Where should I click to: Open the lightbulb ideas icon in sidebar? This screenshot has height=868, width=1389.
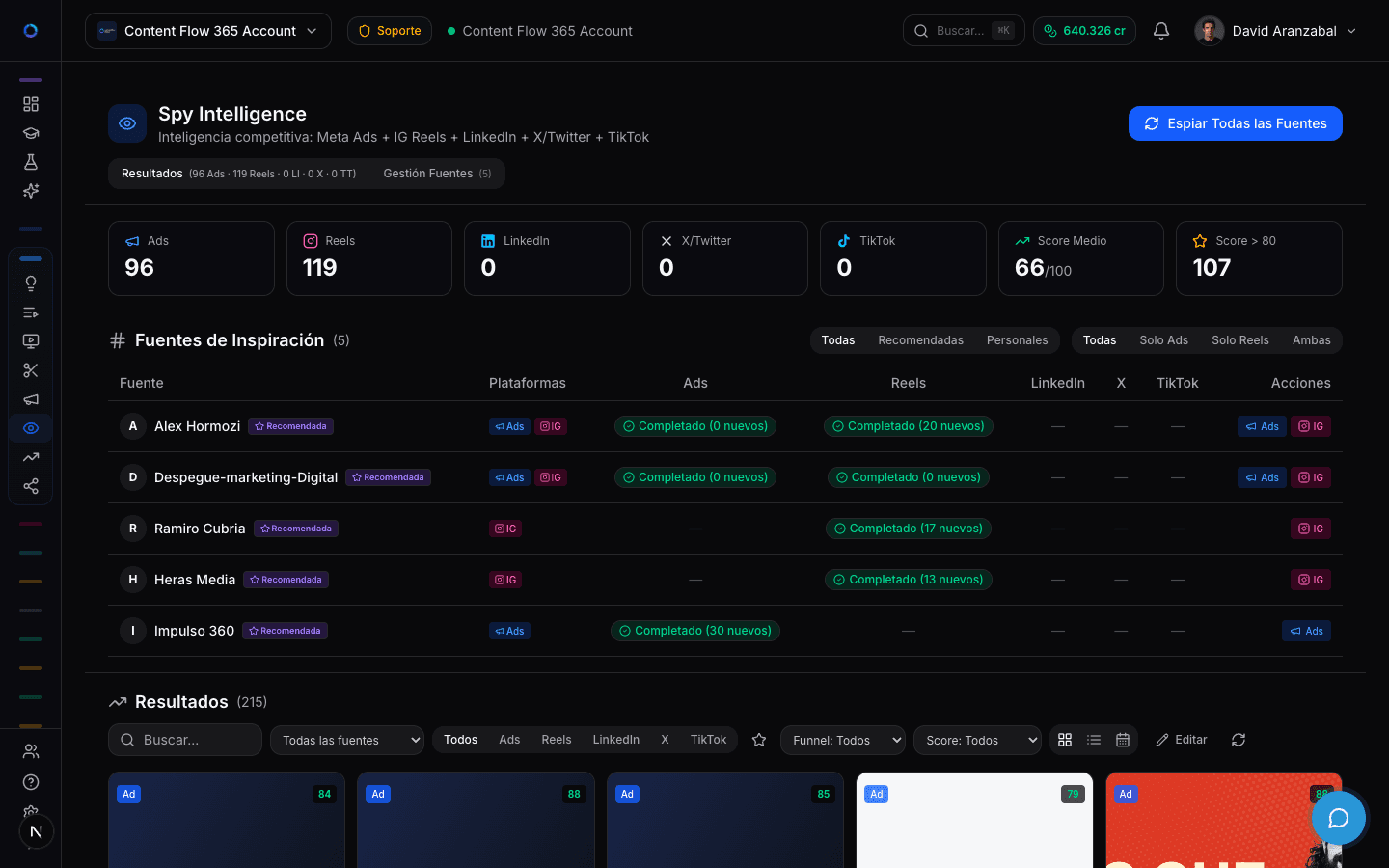tap(31, 284)
